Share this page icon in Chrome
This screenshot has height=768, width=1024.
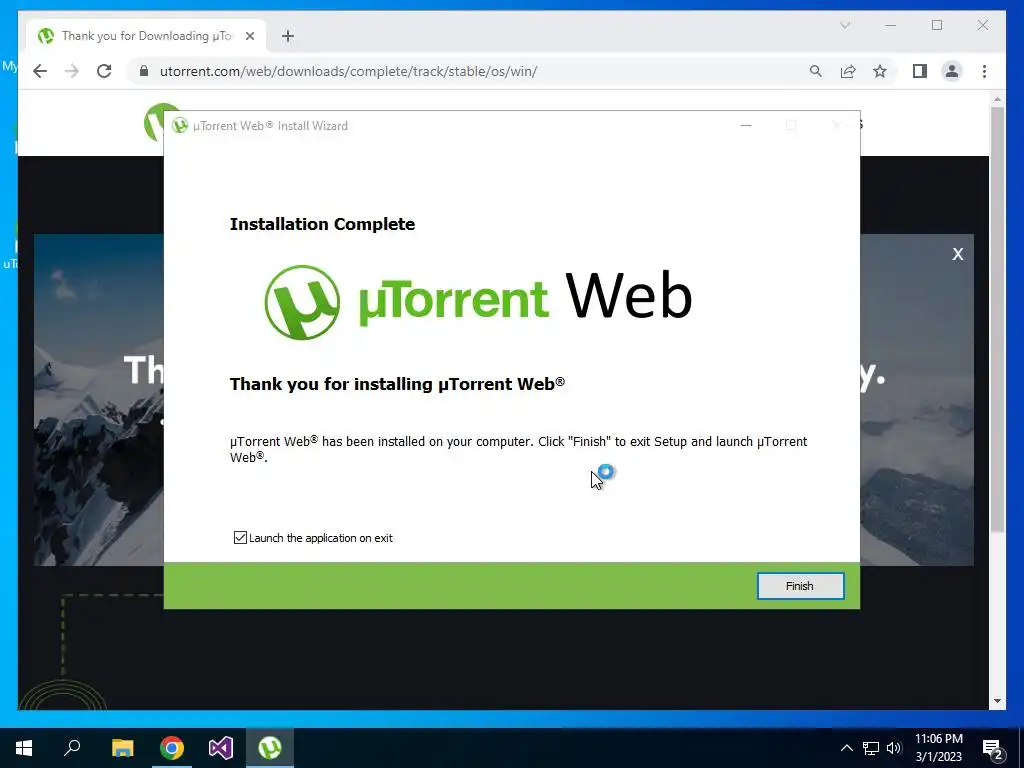[848, 71]
